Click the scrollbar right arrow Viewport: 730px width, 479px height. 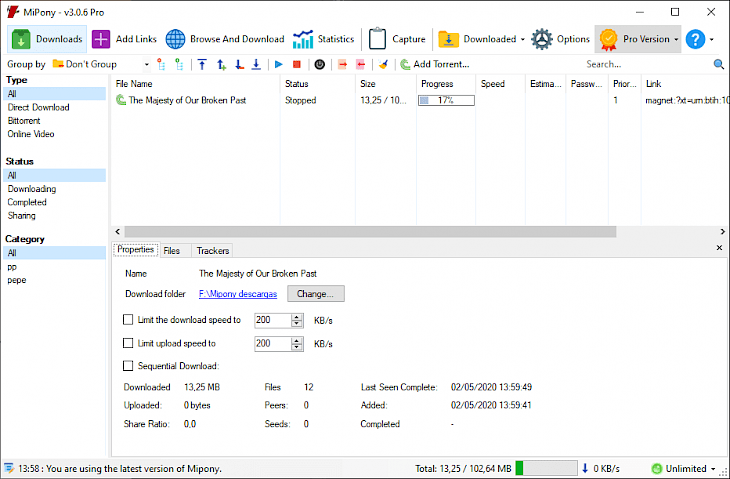(723, 231)
